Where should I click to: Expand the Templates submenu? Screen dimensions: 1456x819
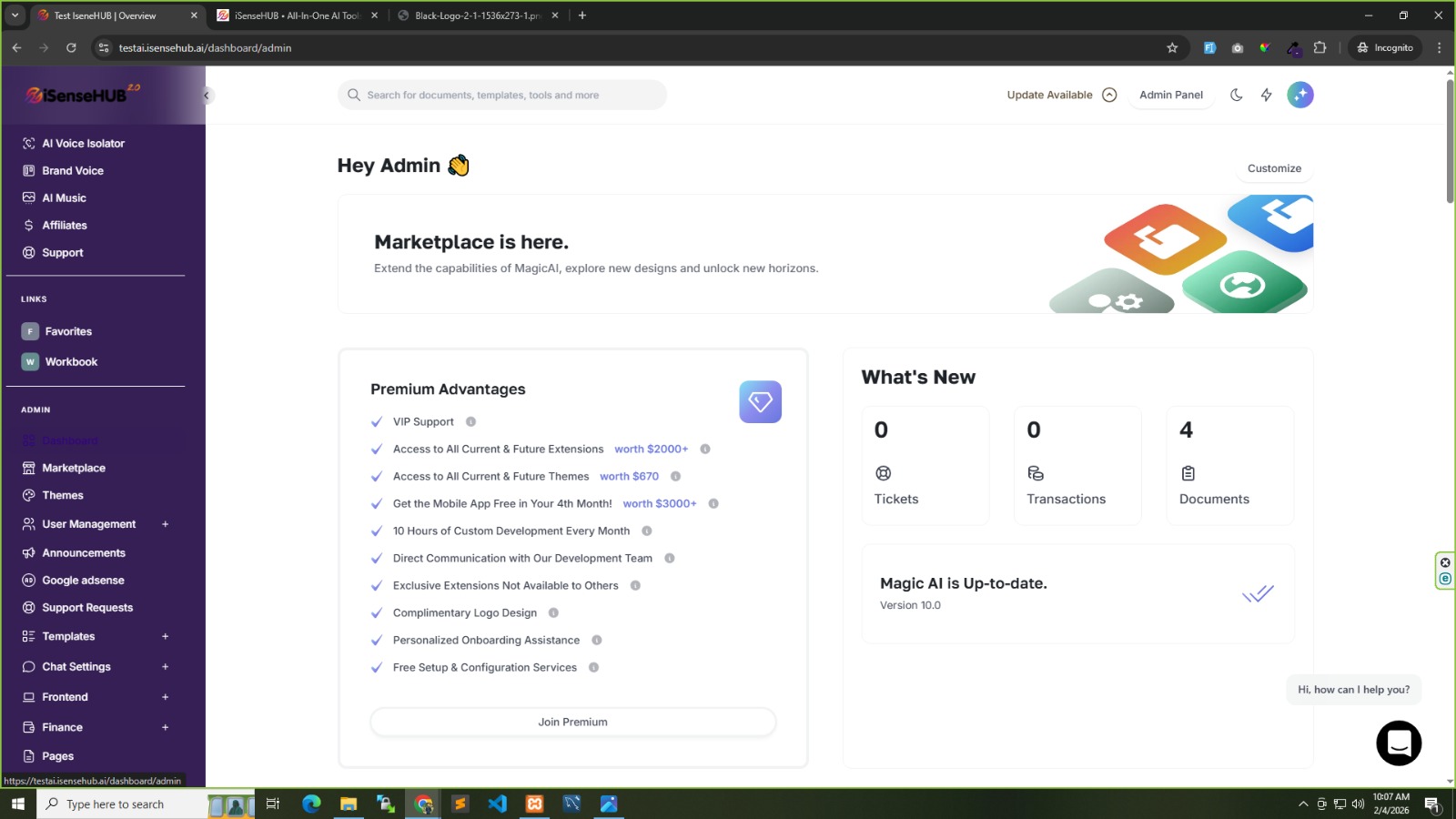[166, 637]
